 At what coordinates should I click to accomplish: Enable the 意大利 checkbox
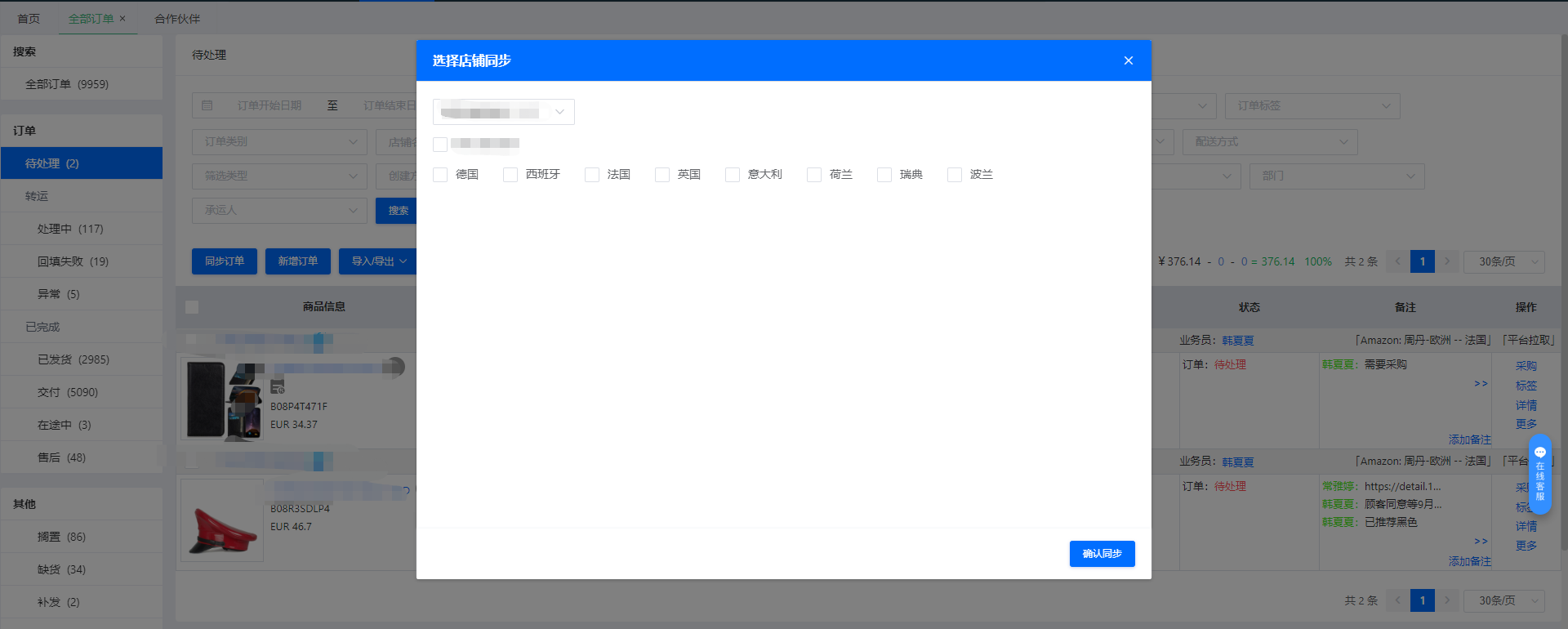click(x=733, y=175)
